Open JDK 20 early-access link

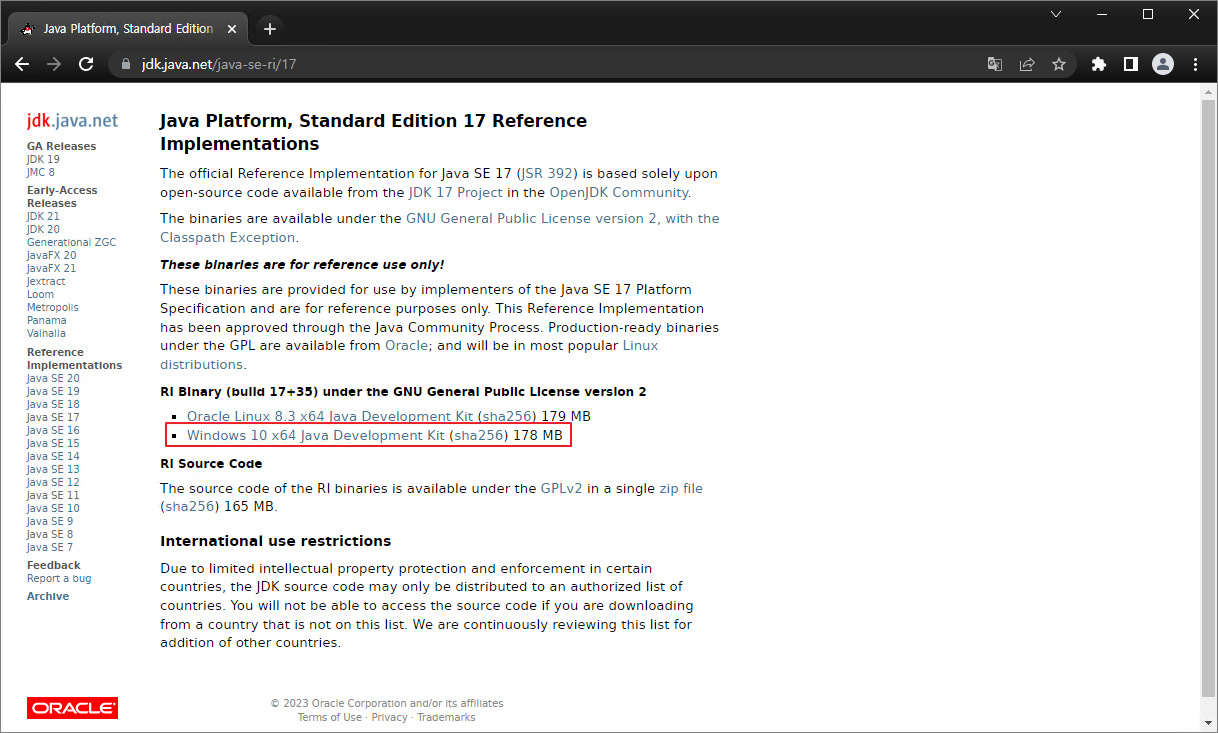[43, 229]
